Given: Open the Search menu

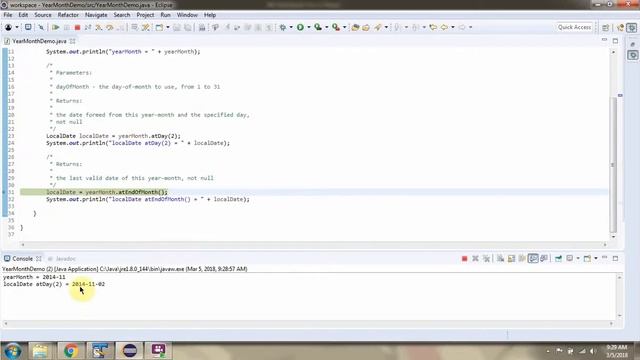Looking at the screenshot, I should click(x=122, y=15).
